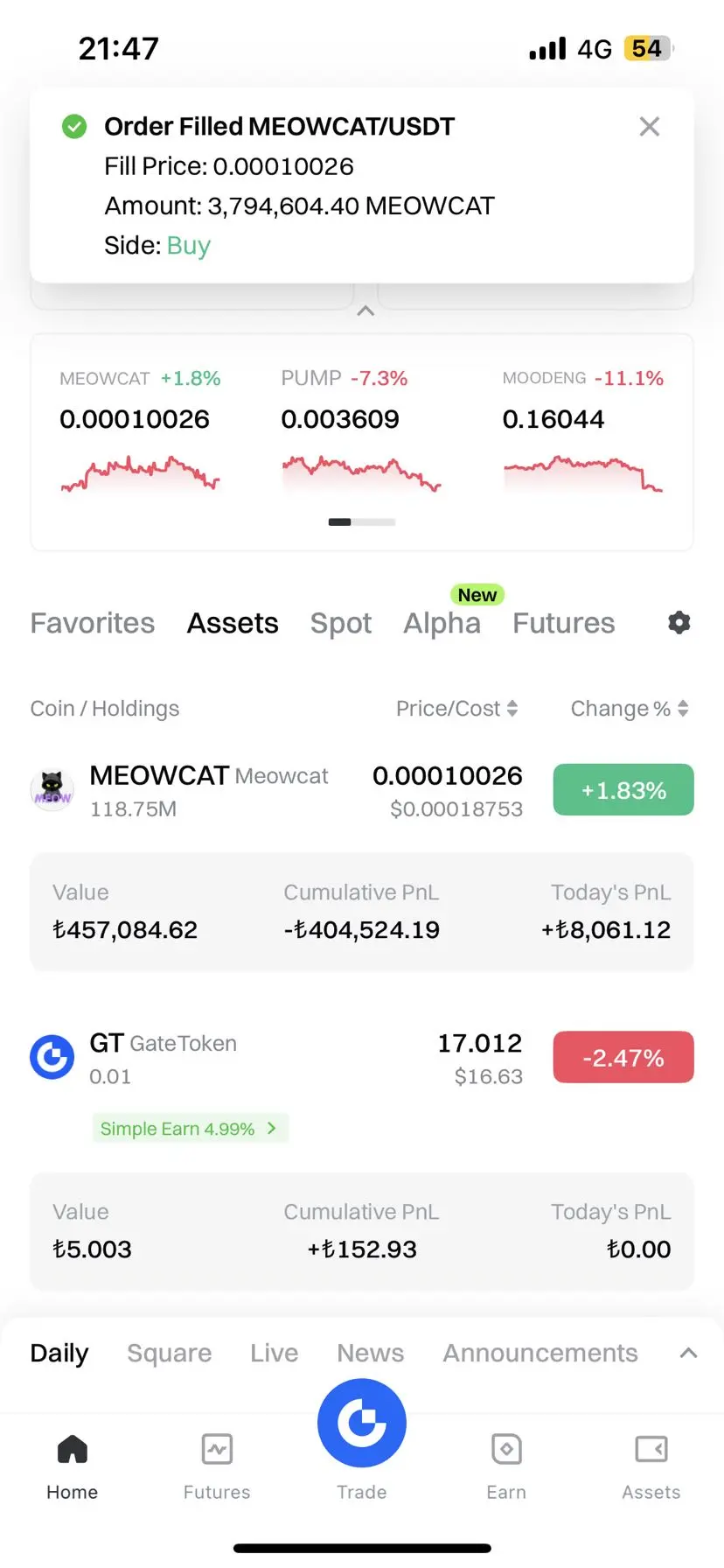This screenshot has width=724, height=1568.
Task: Sort list by Price/Cost
Action: tap(457, 709)
